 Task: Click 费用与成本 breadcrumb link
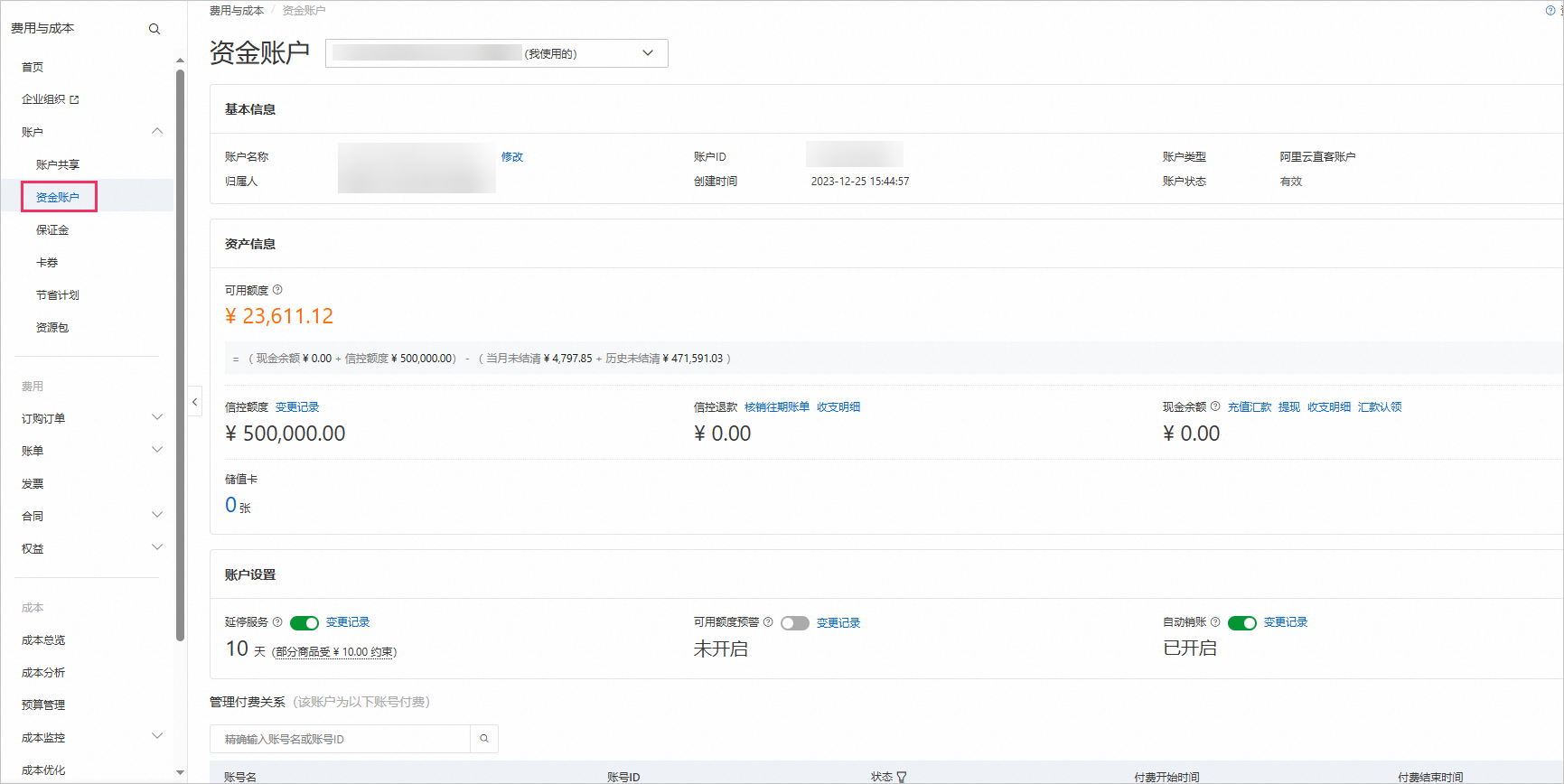[x=237, y=11]
